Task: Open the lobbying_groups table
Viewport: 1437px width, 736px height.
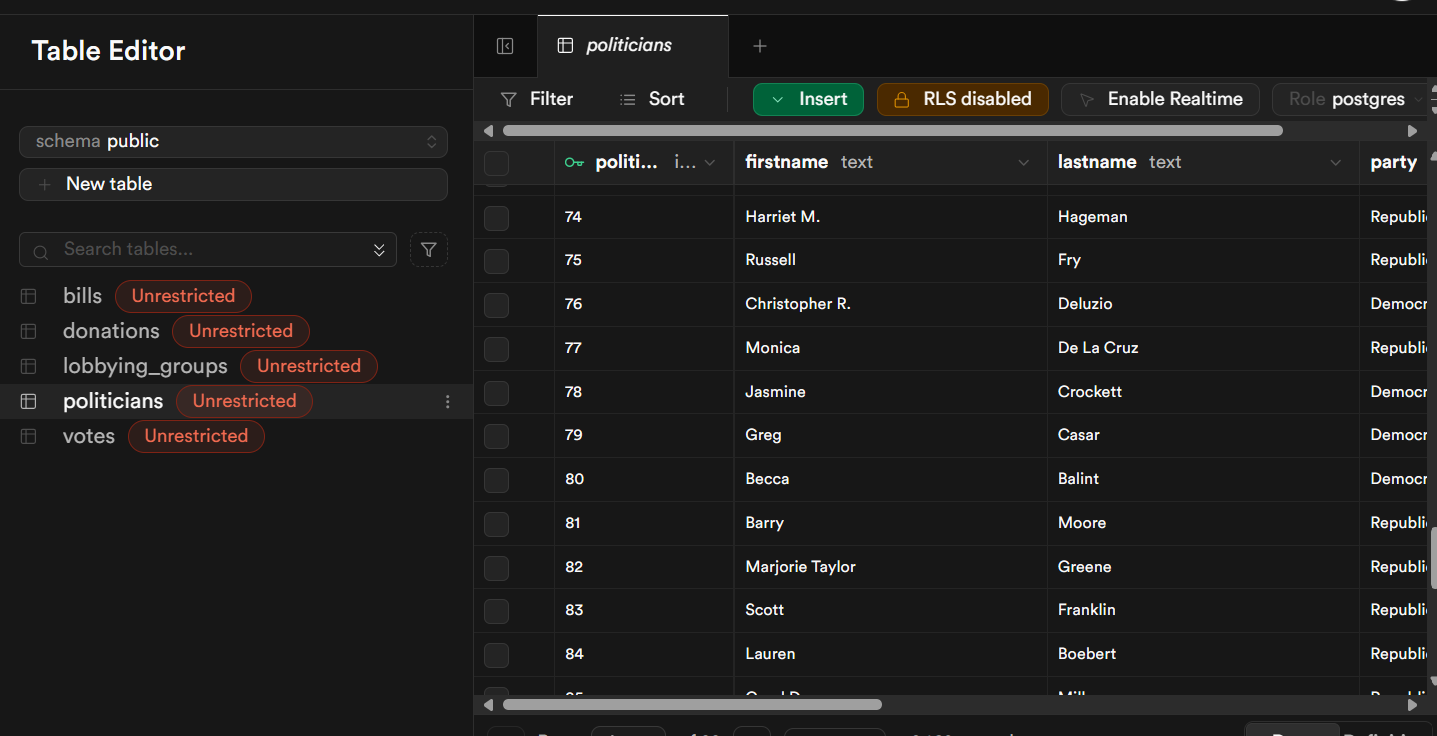Action: click(145, 366)
